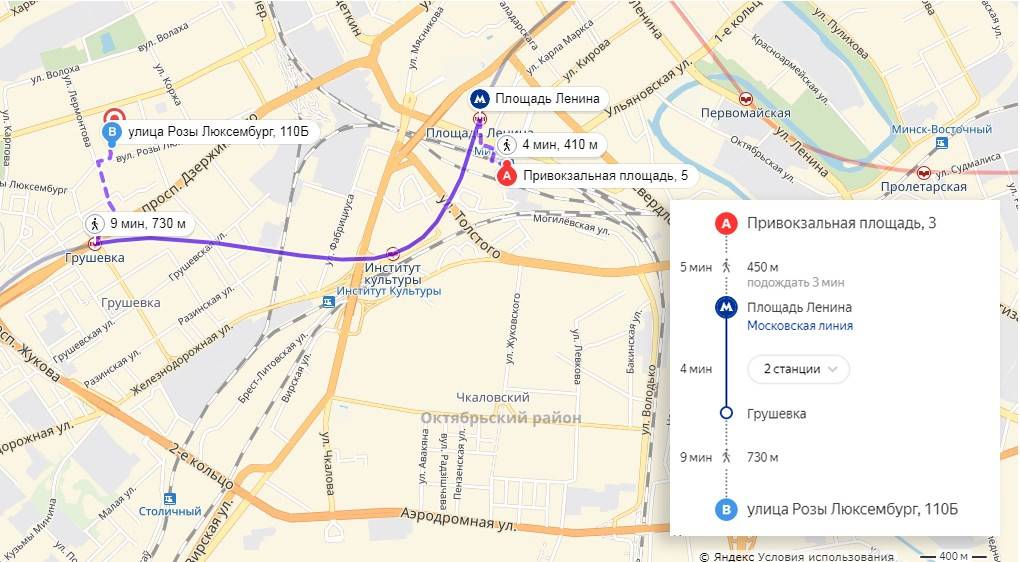Click the 9 мин, 730 м walking label
Screen dimensions: 1020x562
(139, 224)
